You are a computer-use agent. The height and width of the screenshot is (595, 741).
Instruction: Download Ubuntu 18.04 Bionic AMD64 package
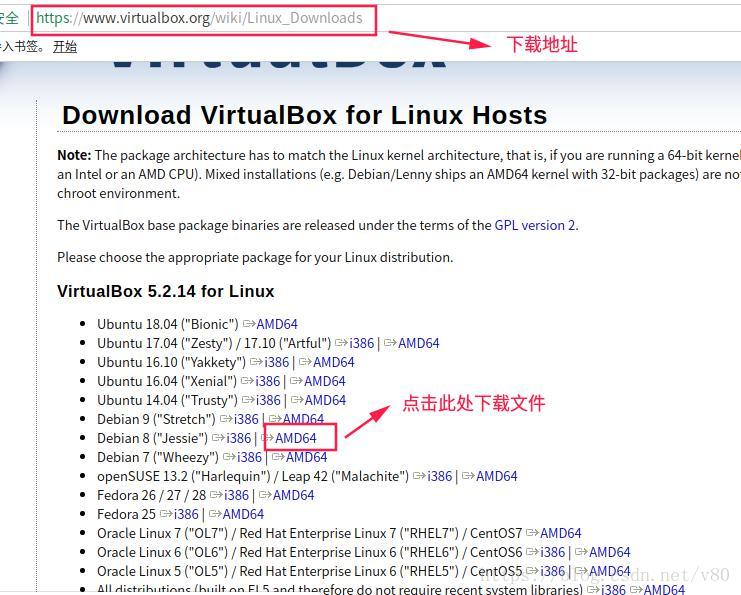click(x=276, y=324)
